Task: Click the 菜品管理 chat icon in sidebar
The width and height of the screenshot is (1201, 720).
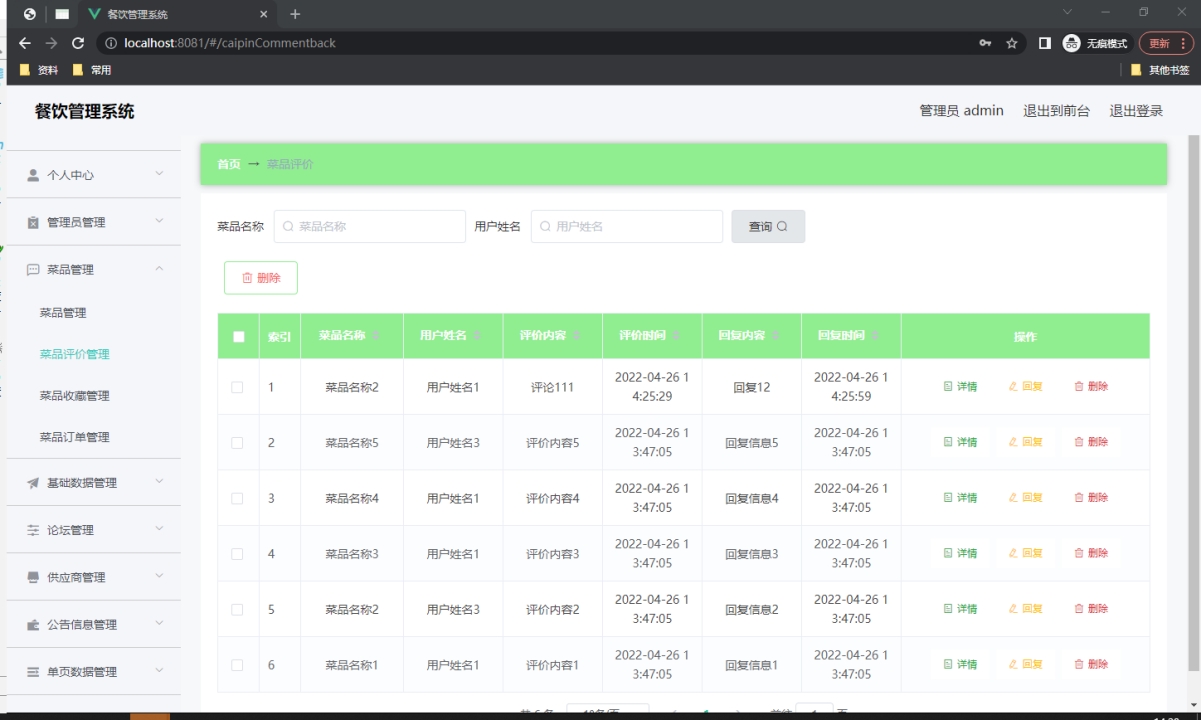Action: coord(33,270)
